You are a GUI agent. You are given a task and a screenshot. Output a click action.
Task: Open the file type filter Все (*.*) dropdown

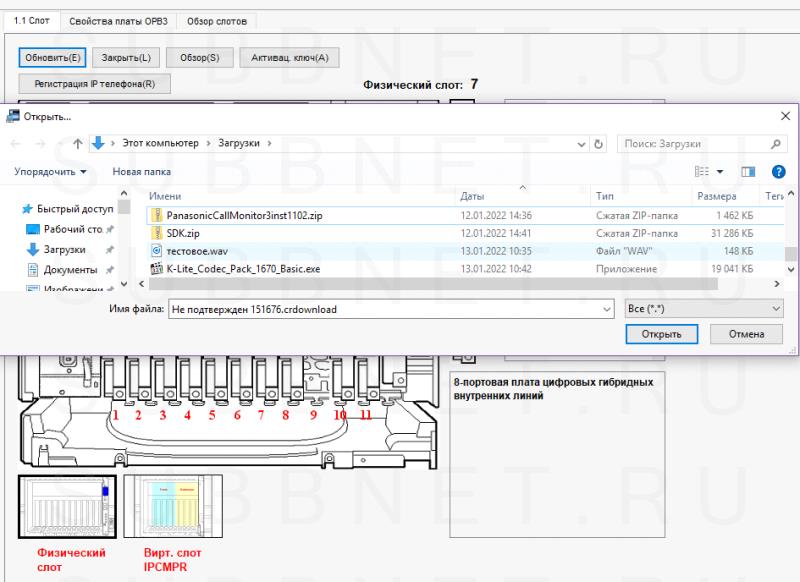tap(703, 310)
